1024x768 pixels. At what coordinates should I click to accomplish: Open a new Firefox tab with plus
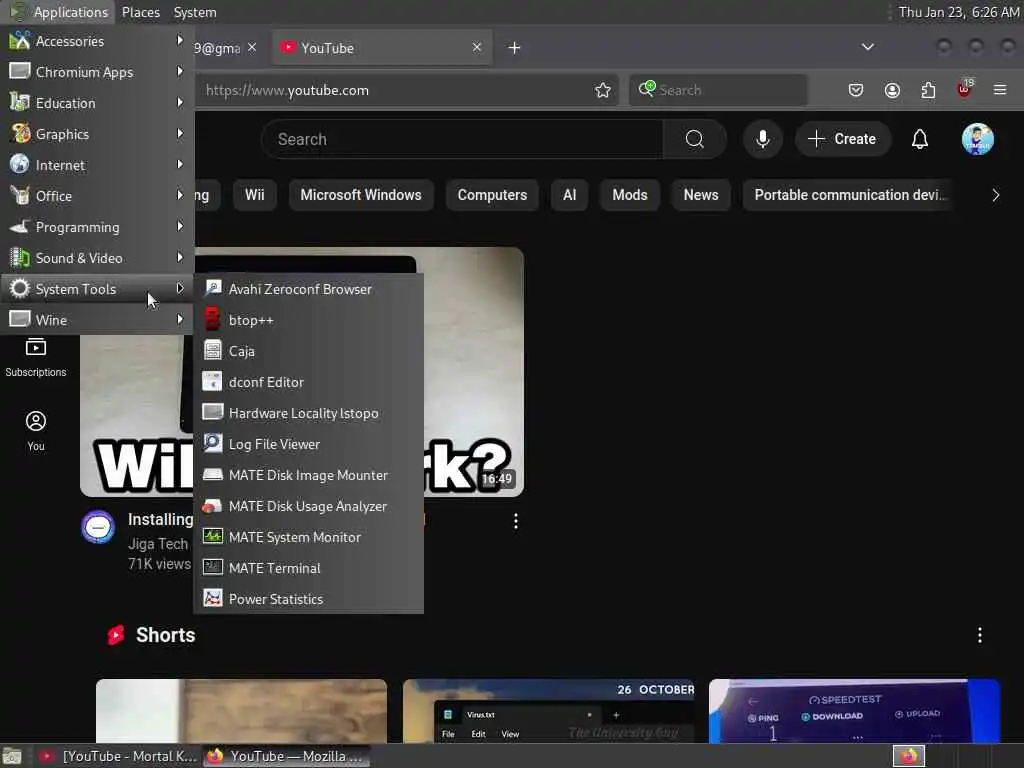tap(515, 48)
